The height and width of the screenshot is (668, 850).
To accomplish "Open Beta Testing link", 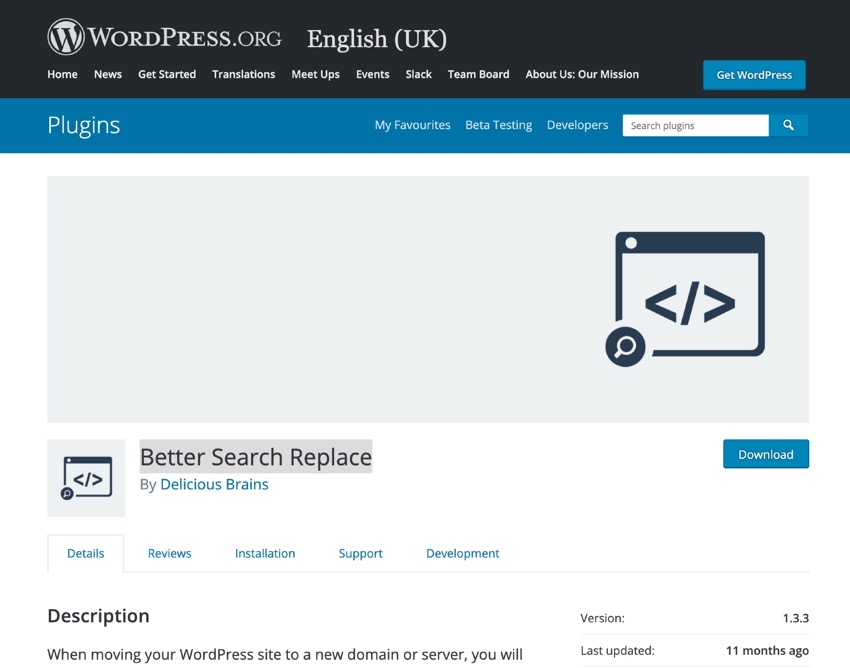I will click(499, 125).
